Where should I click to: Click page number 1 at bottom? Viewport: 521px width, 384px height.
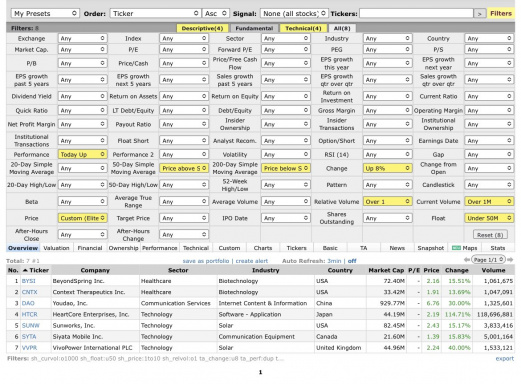pyautogui.click(x=260, y=372)
